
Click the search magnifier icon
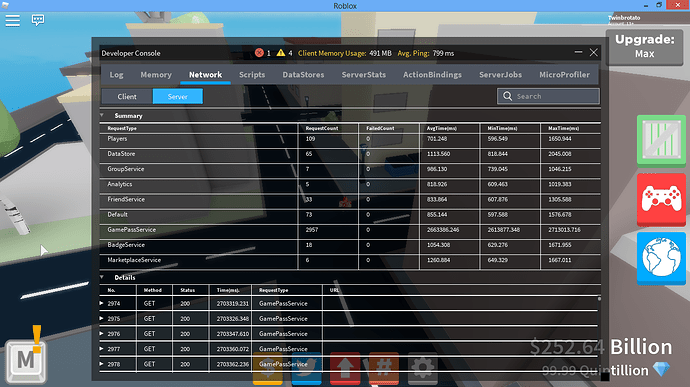507,96
